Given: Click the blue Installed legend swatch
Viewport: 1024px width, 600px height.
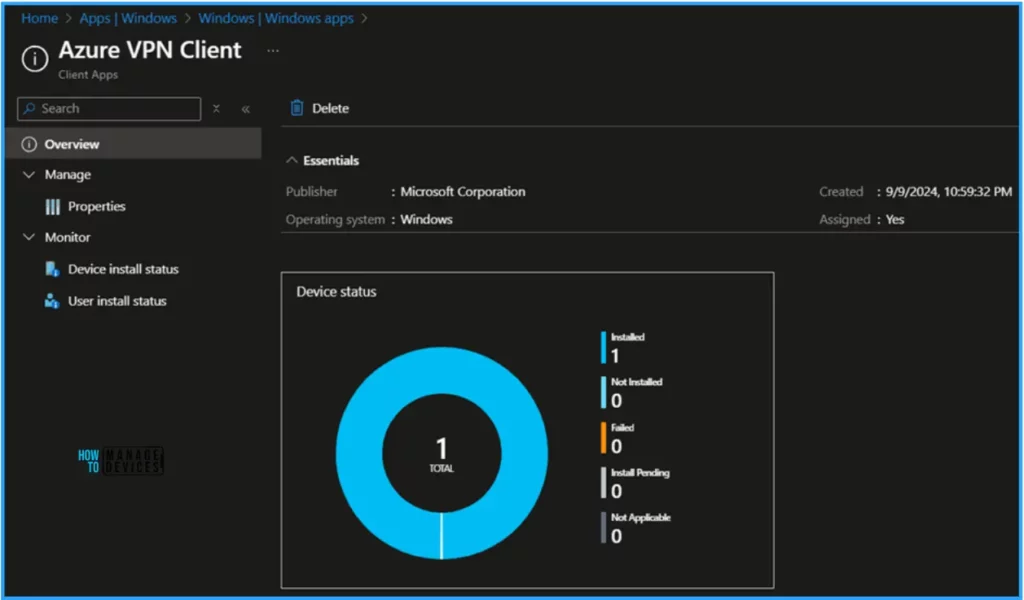Looking at the screenshot, I should click(x=603, y=347).
